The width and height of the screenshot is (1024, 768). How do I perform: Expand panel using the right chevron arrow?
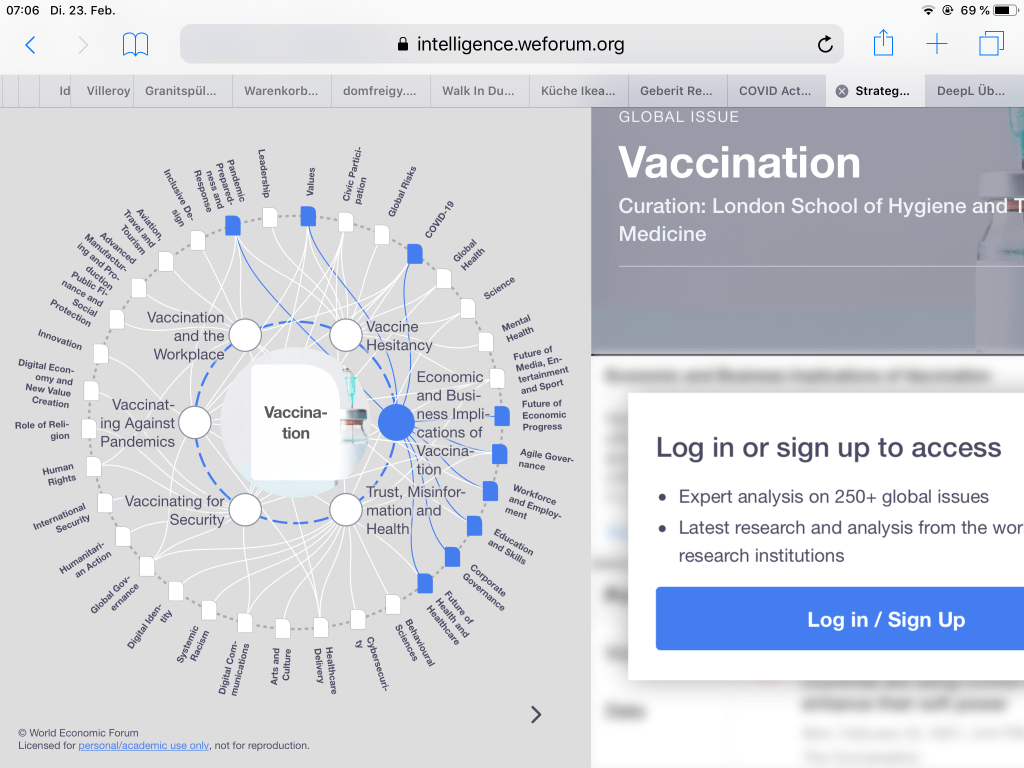tap(536, 714)
